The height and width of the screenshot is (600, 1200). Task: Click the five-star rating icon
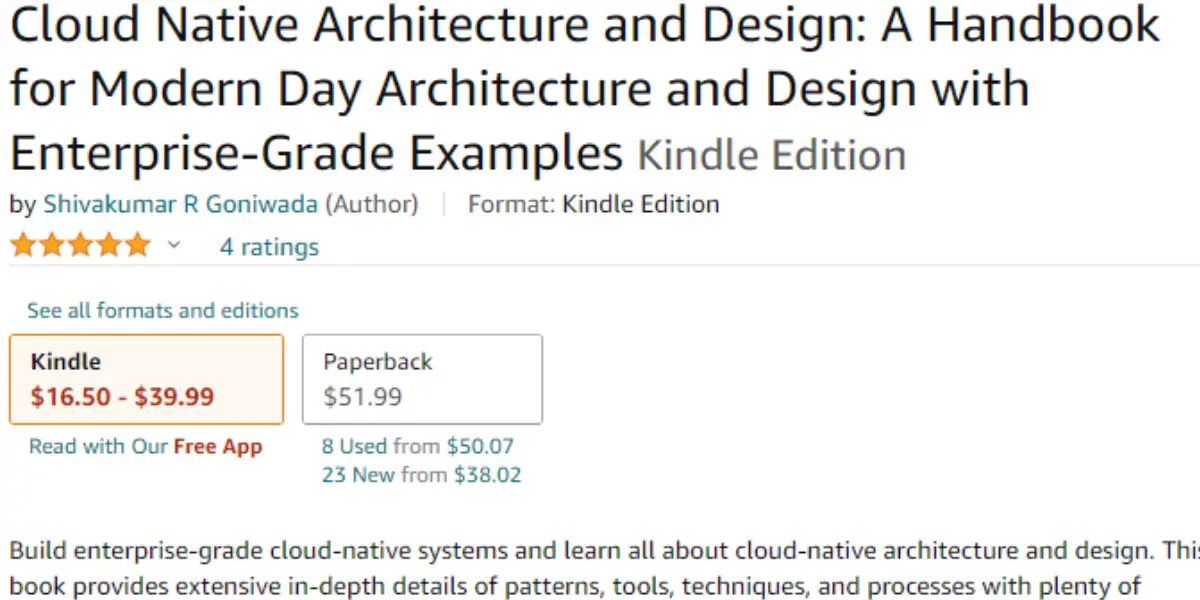tap(81, 246)
